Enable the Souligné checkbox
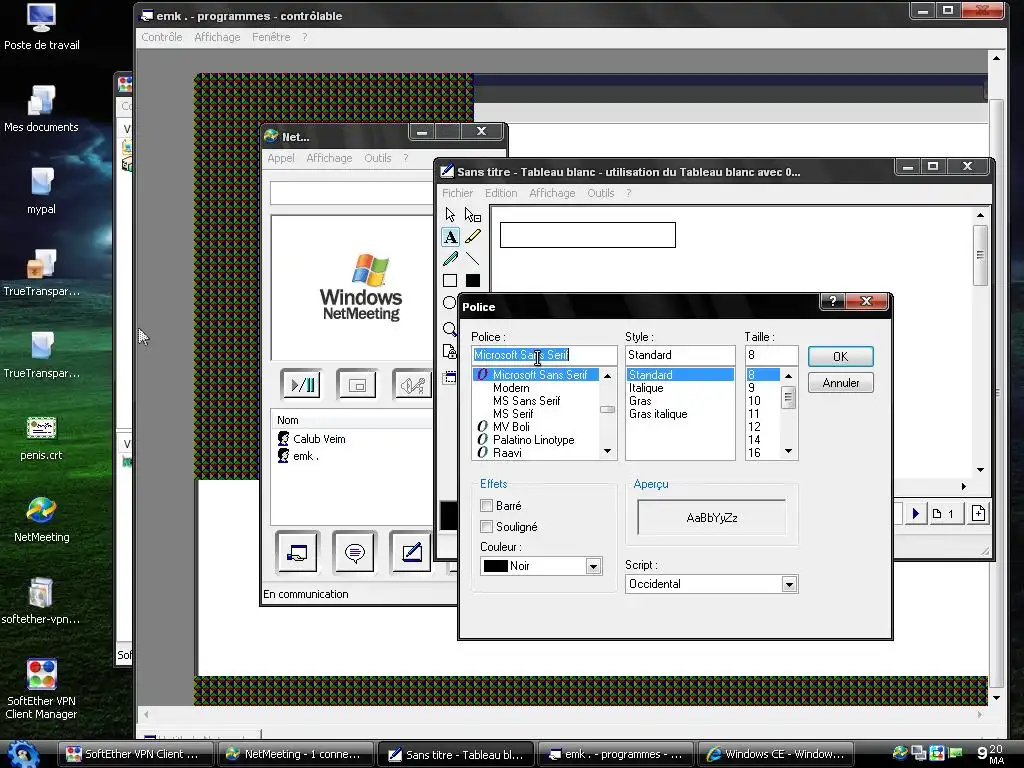 [x=486, y=526]
